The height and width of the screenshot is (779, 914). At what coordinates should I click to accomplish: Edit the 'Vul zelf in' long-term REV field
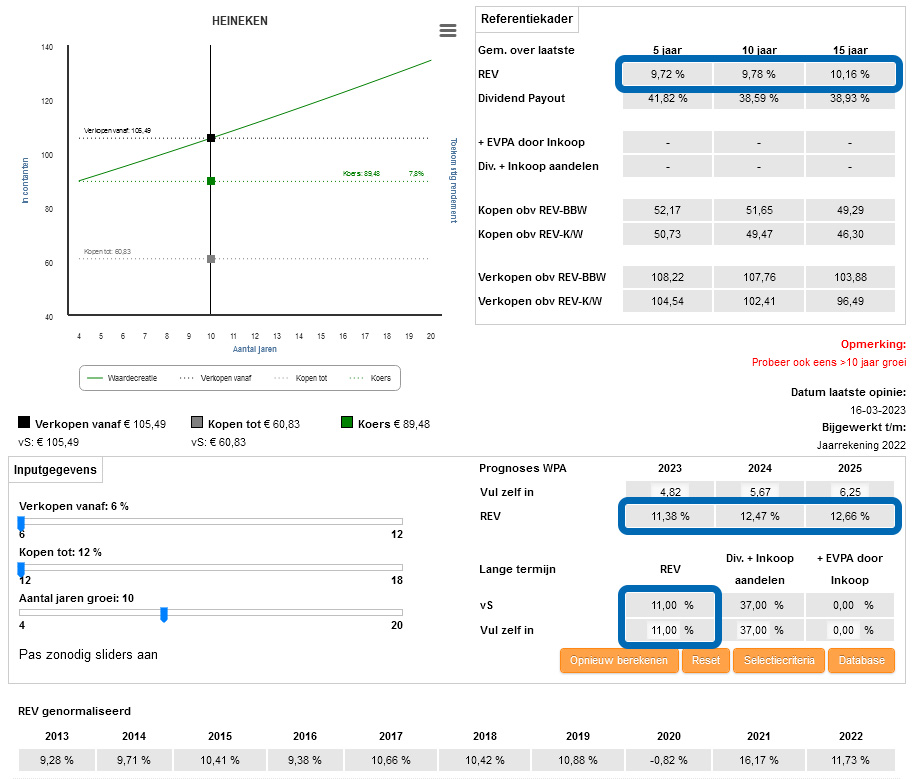[664, 630]
